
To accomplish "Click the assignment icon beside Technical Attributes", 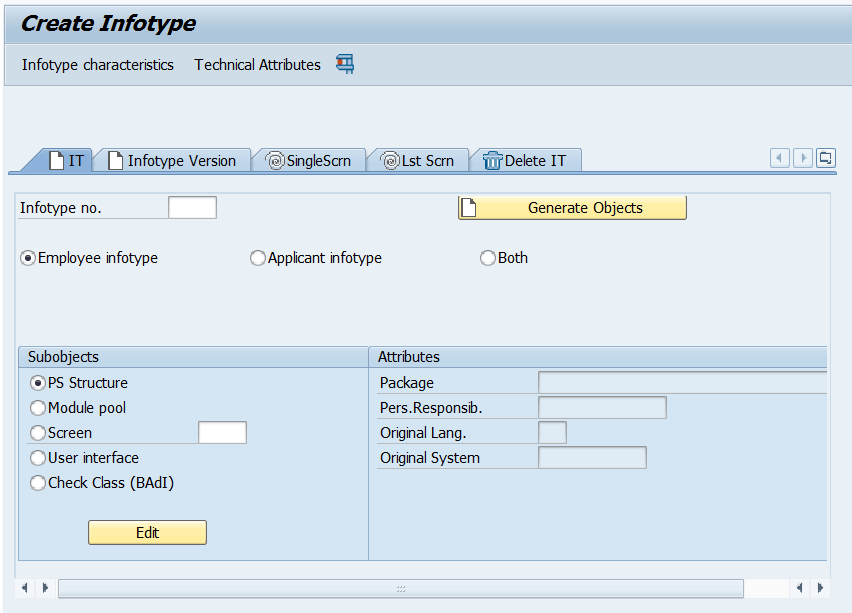I will coord(344,64).
